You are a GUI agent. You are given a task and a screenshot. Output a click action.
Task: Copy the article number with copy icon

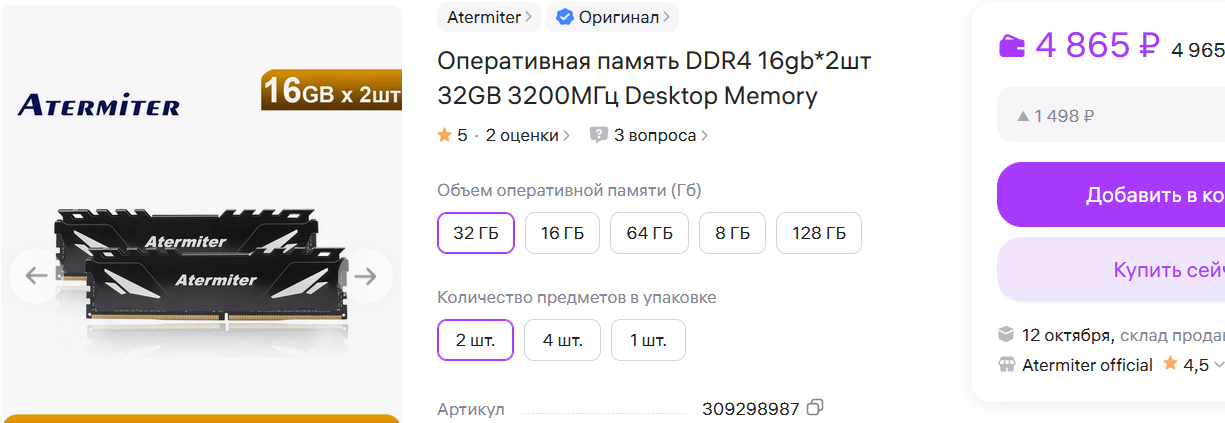click(x=815, y=408)
